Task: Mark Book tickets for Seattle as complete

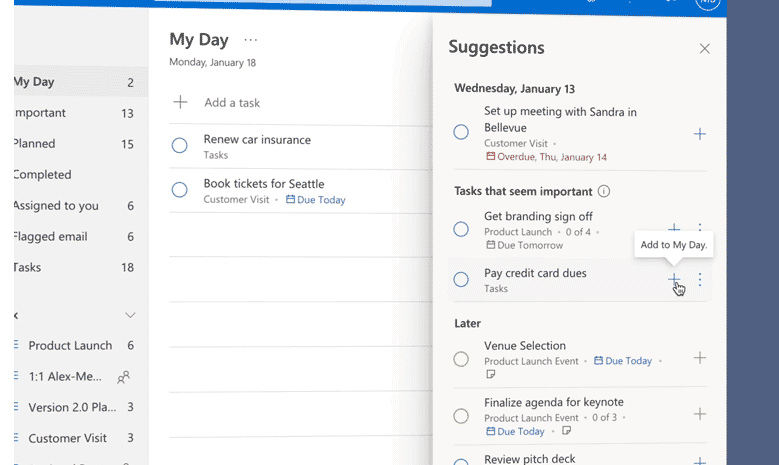Action: click(179, 190)
